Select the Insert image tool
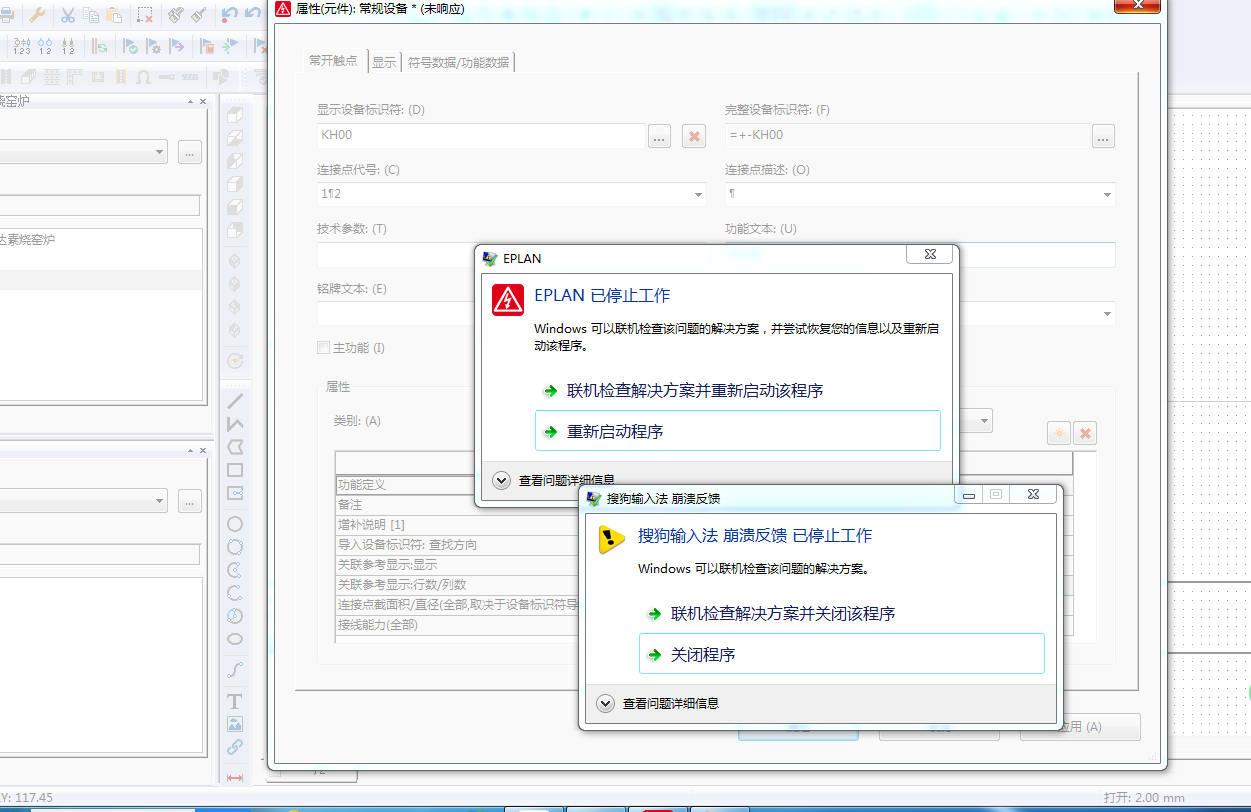 [x=235, y=724]
